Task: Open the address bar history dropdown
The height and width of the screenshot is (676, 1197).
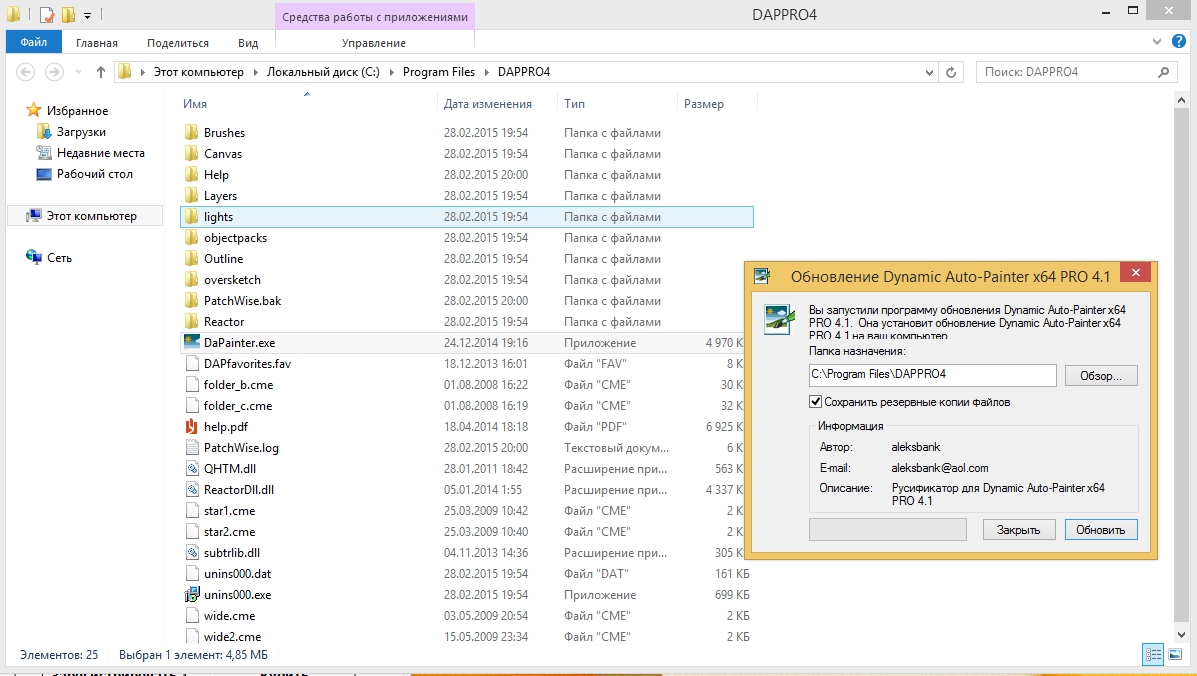Action: (x=929, y=72)
